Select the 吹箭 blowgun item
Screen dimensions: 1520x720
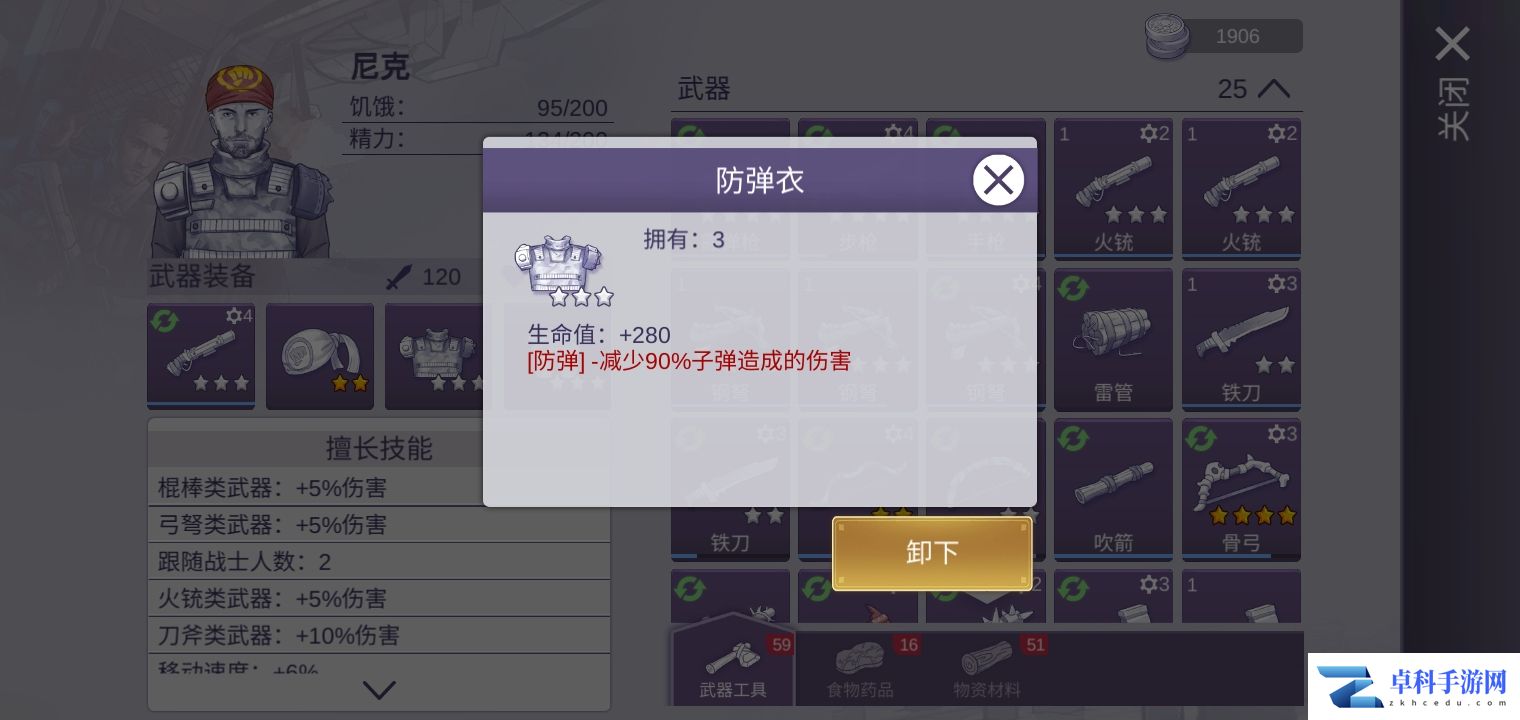pos(1113,490)
